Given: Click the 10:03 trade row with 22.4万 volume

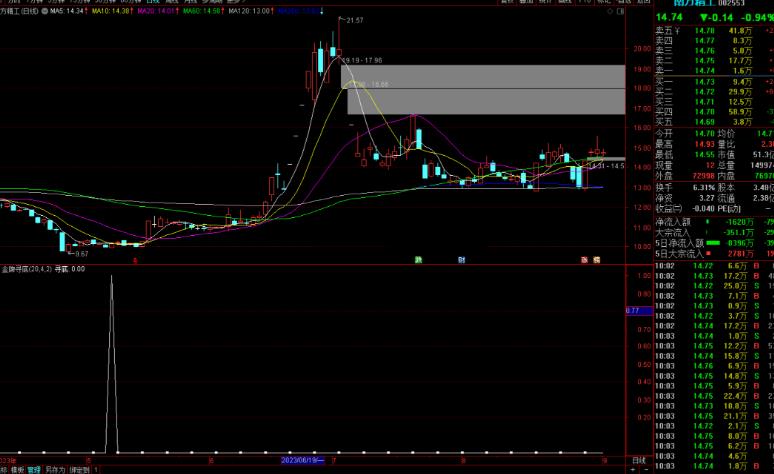Looking at the screenshot, I should click(714, 396).
